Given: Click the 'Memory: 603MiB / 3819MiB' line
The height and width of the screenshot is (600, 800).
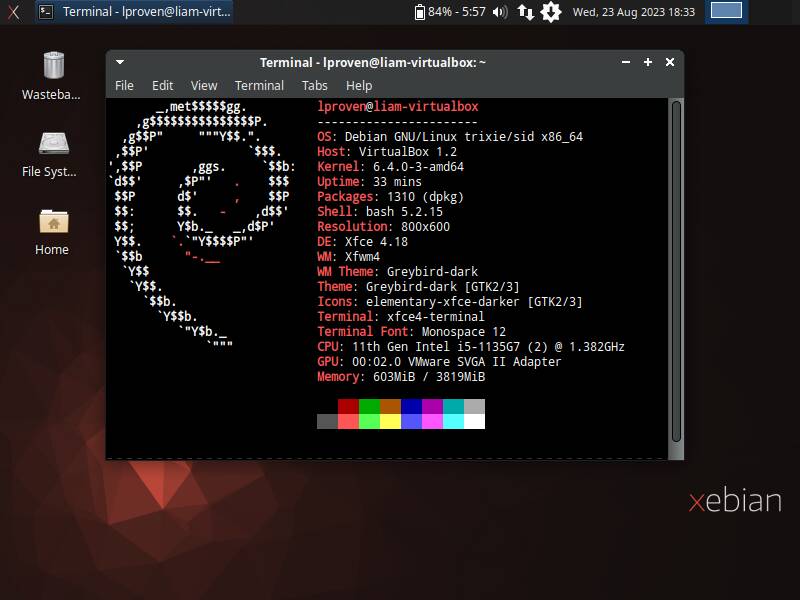Looking at the screenshot, I should (x=401, y=377).
